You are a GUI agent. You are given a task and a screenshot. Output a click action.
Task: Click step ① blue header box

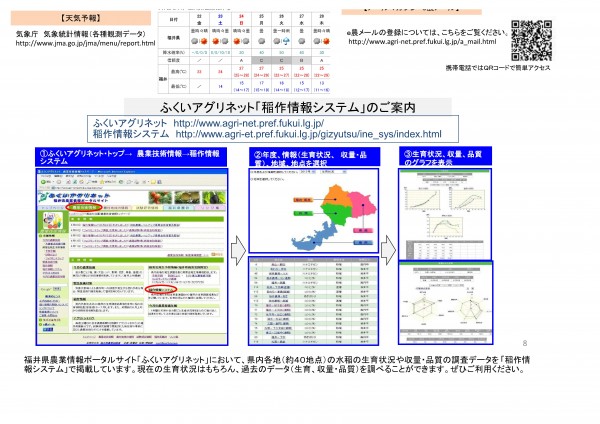point(131,157)
